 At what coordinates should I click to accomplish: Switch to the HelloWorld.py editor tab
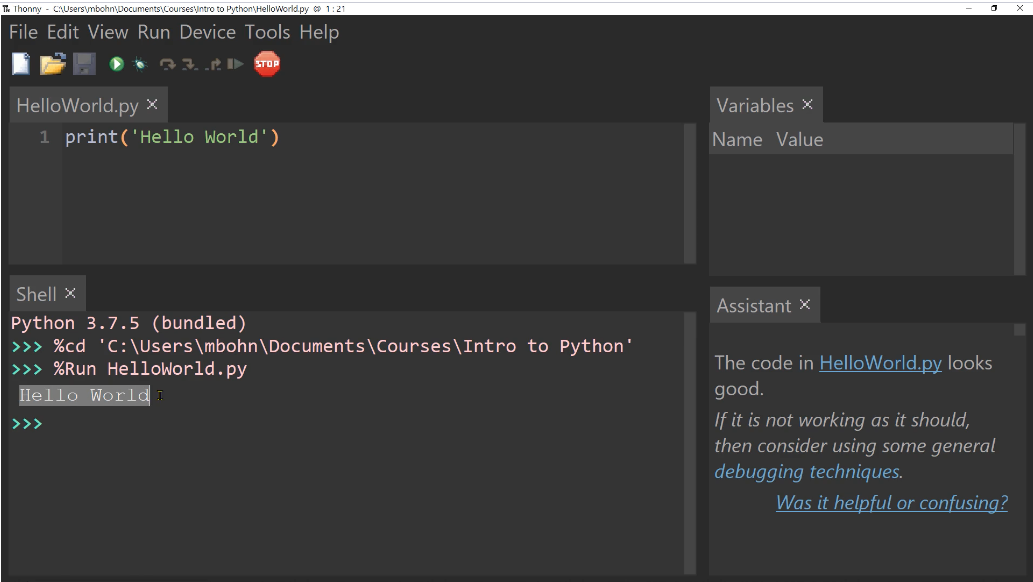pos(78,104)
